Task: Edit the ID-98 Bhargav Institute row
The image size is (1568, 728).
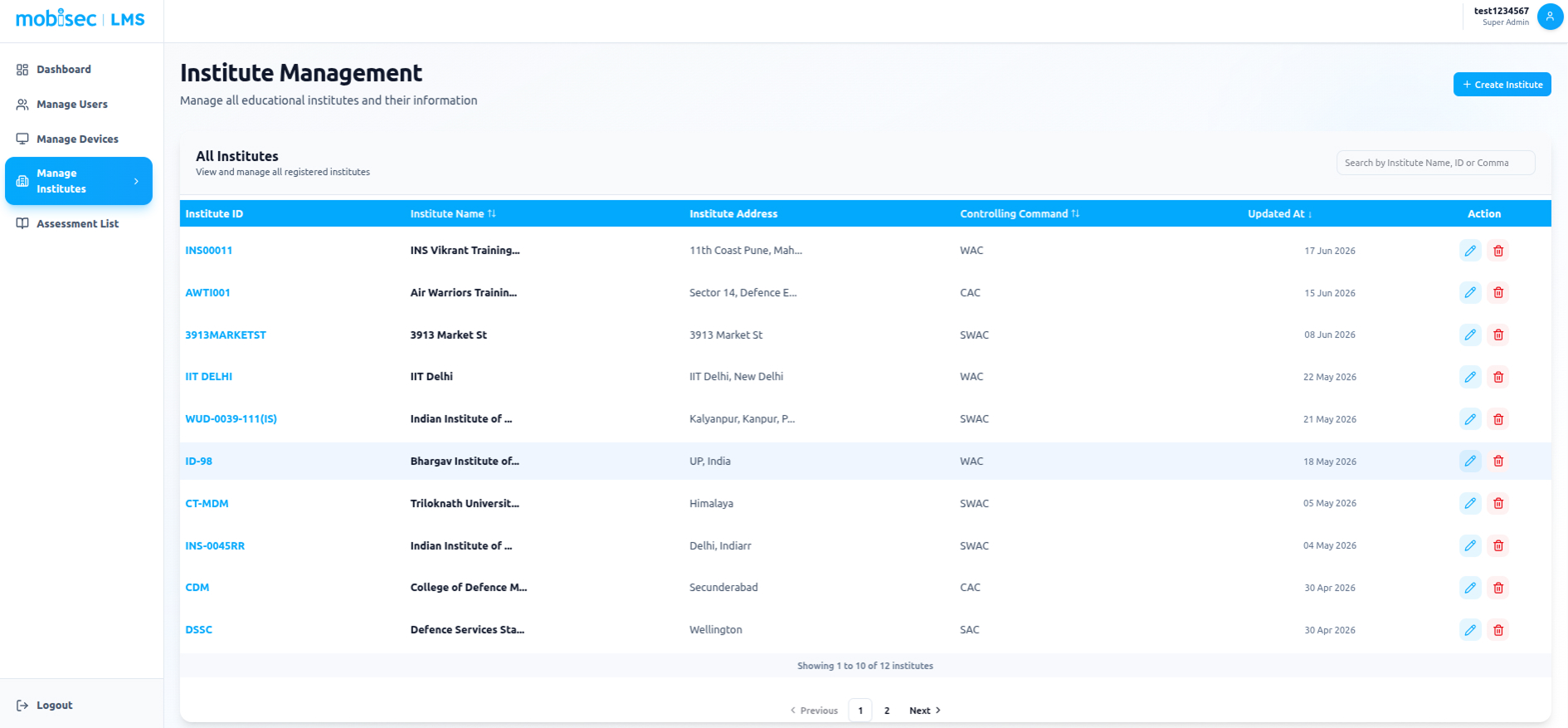Action: tap(1470, 461)
